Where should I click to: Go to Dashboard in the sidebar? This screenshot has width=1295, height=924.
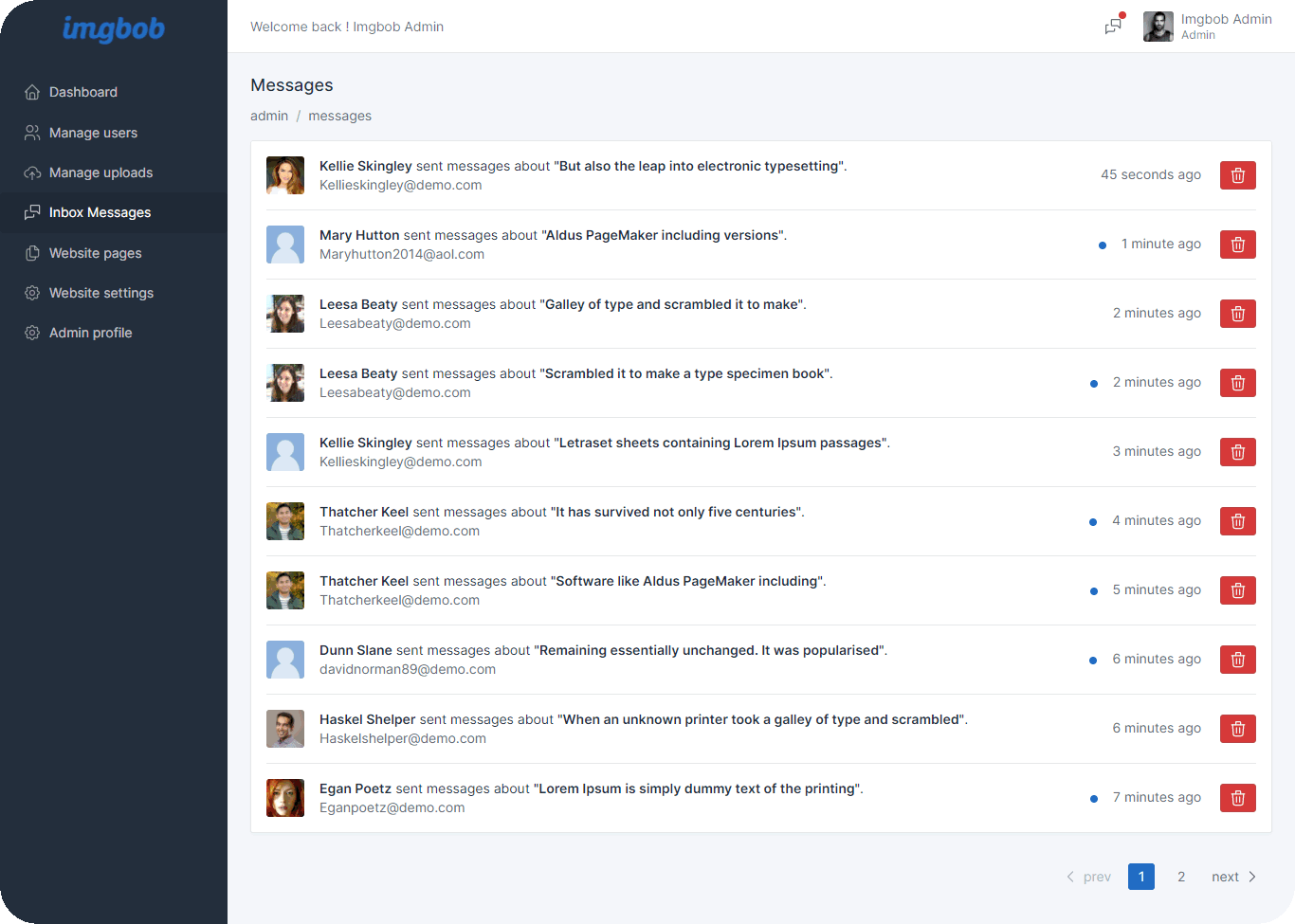[114, 92]
